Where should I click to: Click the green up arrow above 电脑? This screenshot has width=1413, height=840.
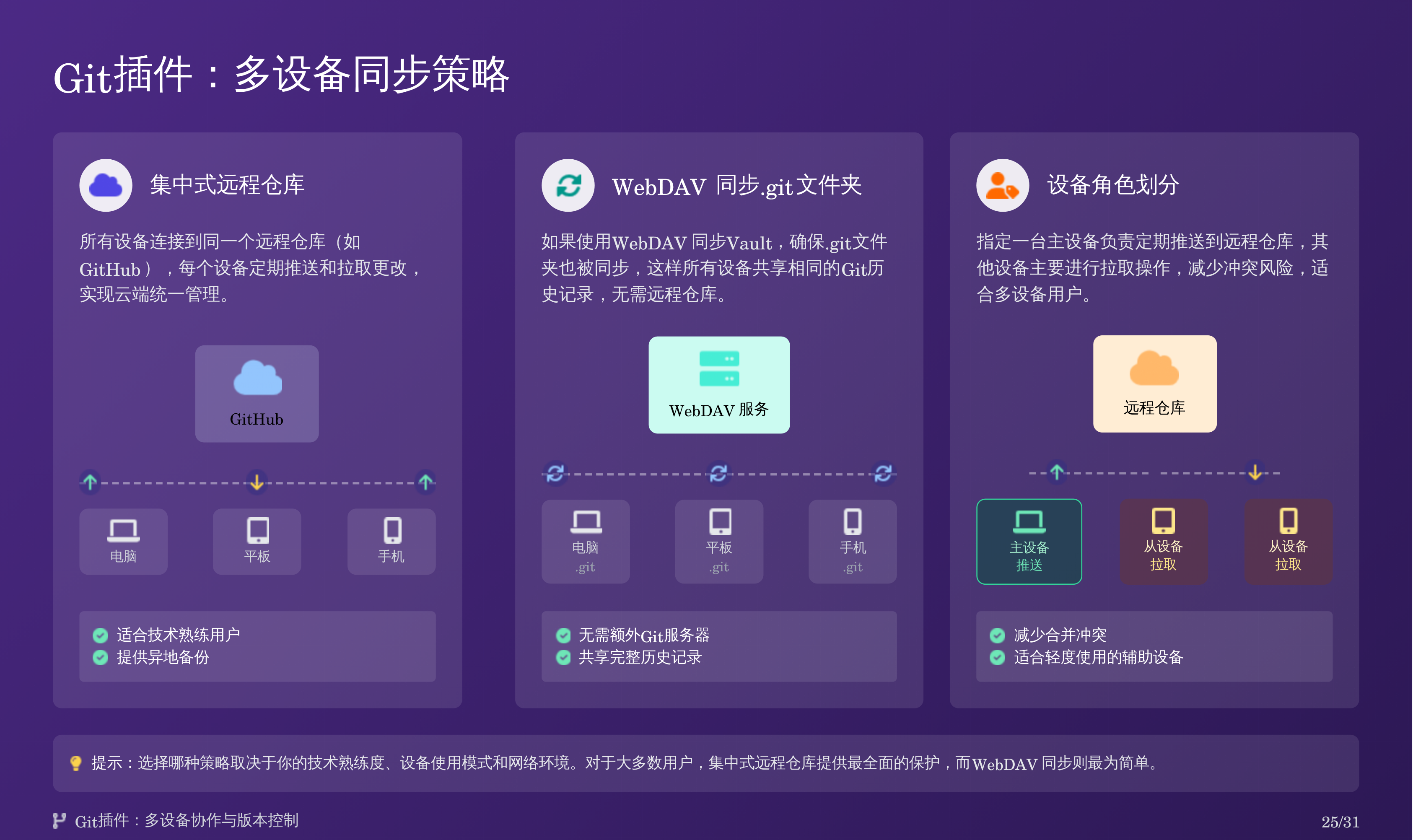[x=90, y=482]
